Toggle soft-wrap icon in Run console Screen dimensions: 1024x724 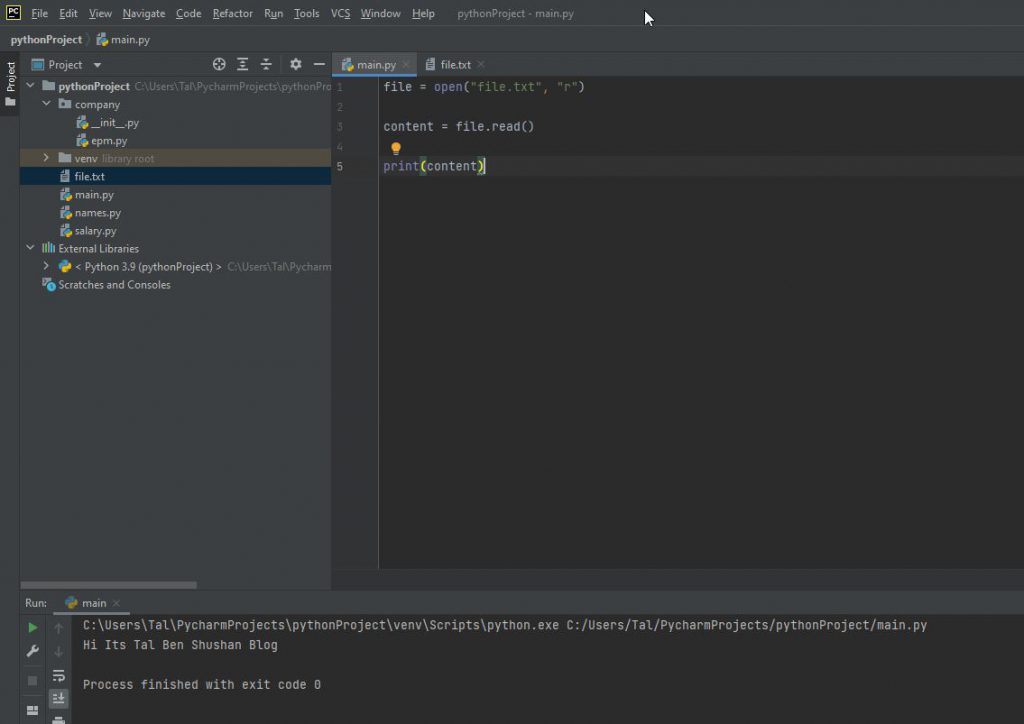click(58, 675)
